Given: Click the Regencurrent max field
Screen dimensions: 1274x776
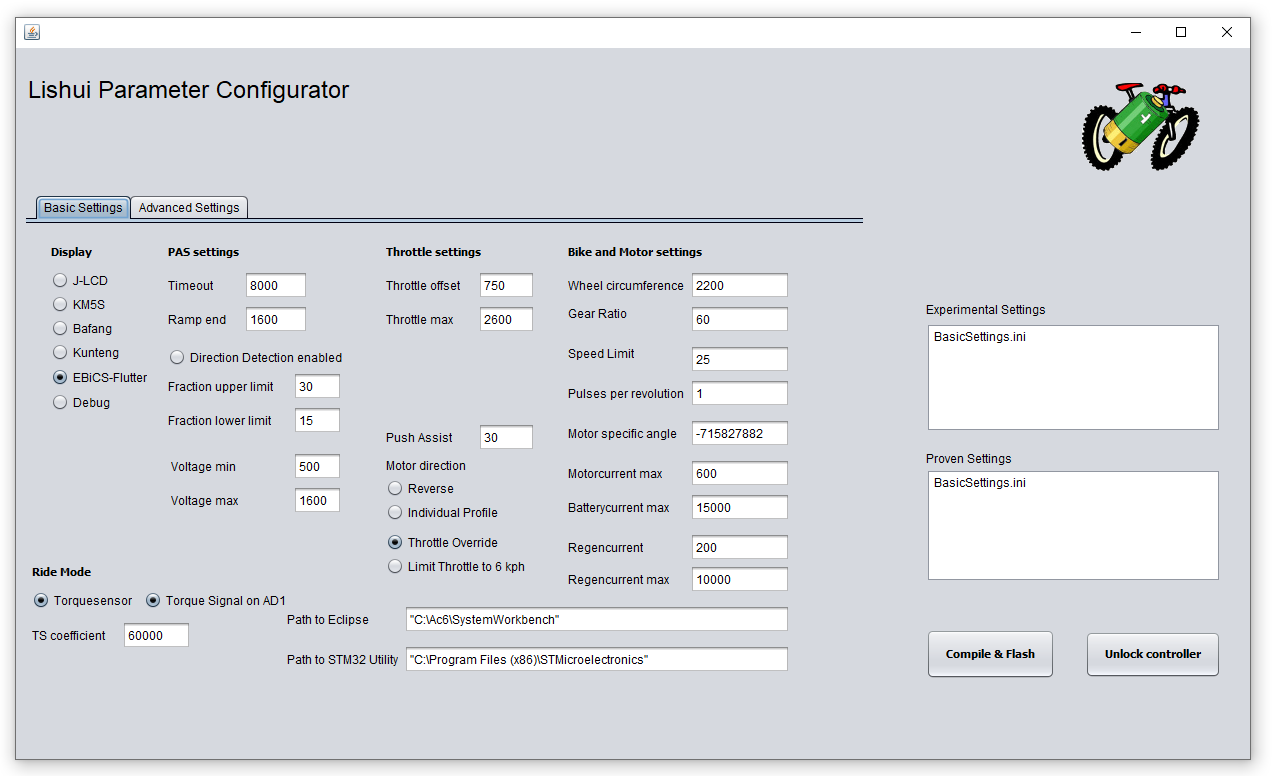Looking at the screenshot, I should (740, 579).
